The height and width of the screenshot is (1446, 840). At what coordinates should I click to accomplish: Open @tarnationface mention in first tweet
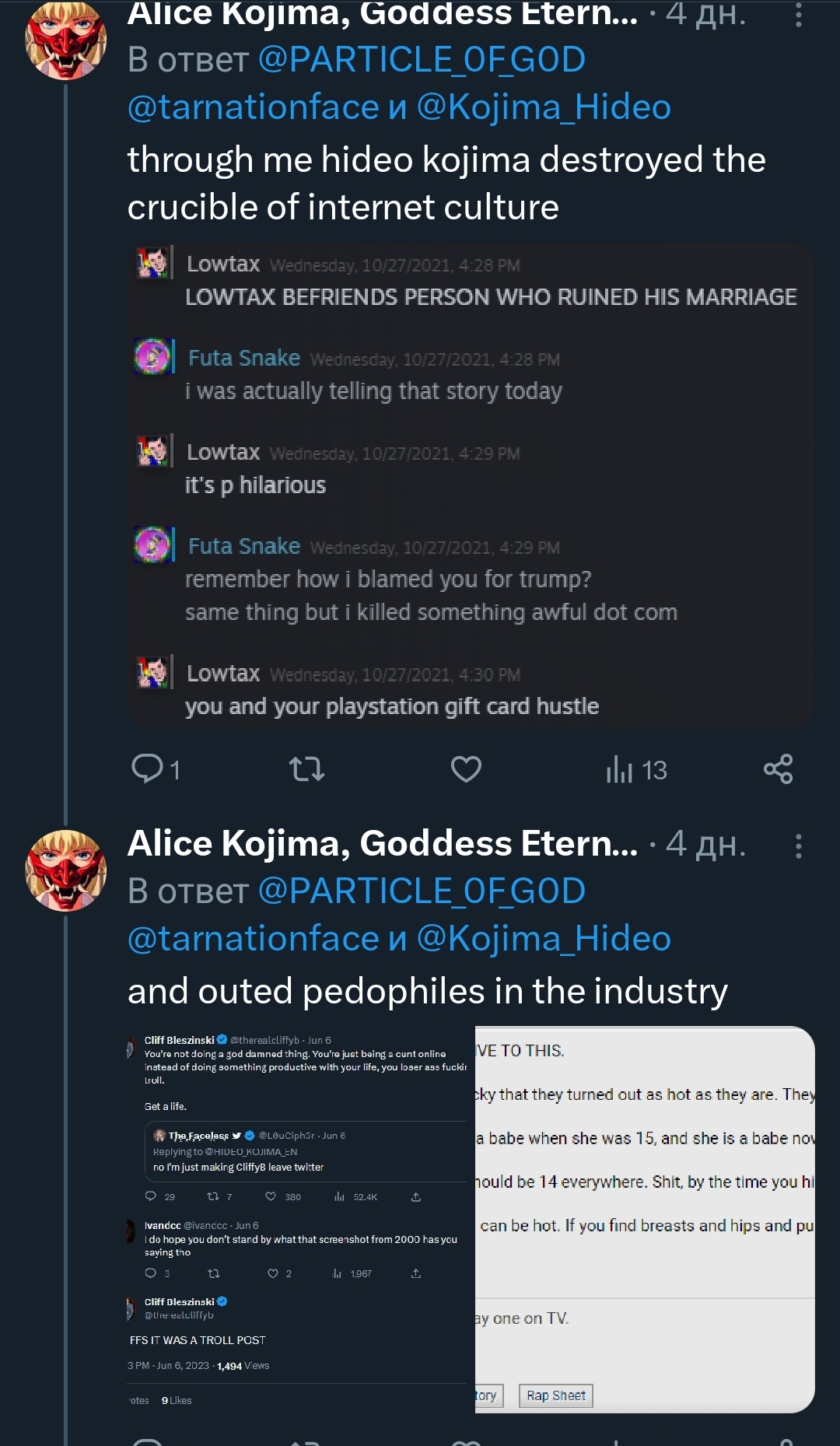pos(253,107)
